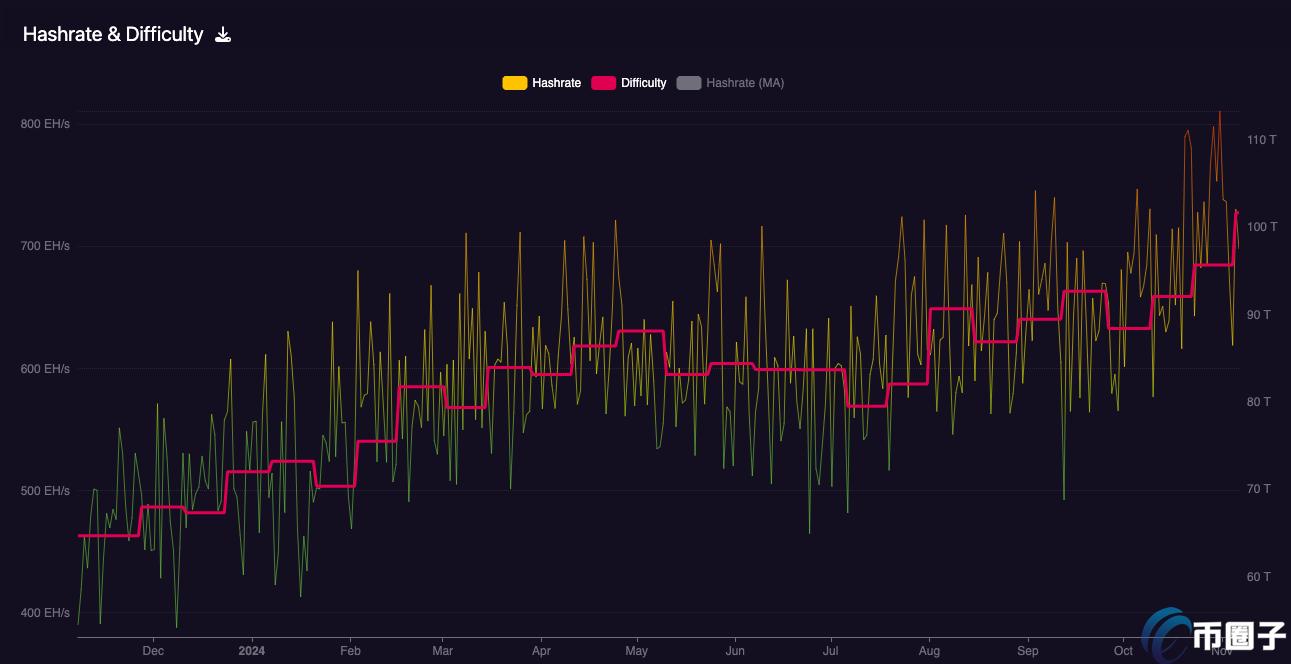Enable the Hashrate (MA) legend label

[x=745, y=83]
